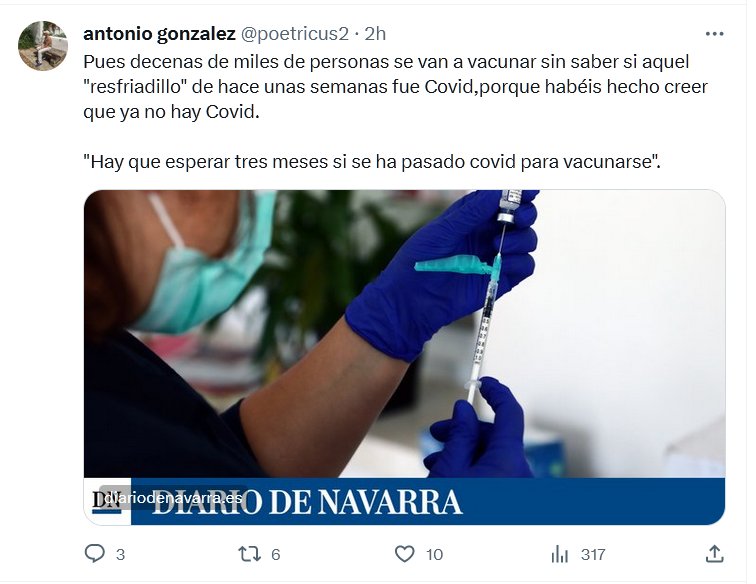This screenshot has width=756, height=584.
Task: Like the tweet with the heart icon
Action: (405, 554)
